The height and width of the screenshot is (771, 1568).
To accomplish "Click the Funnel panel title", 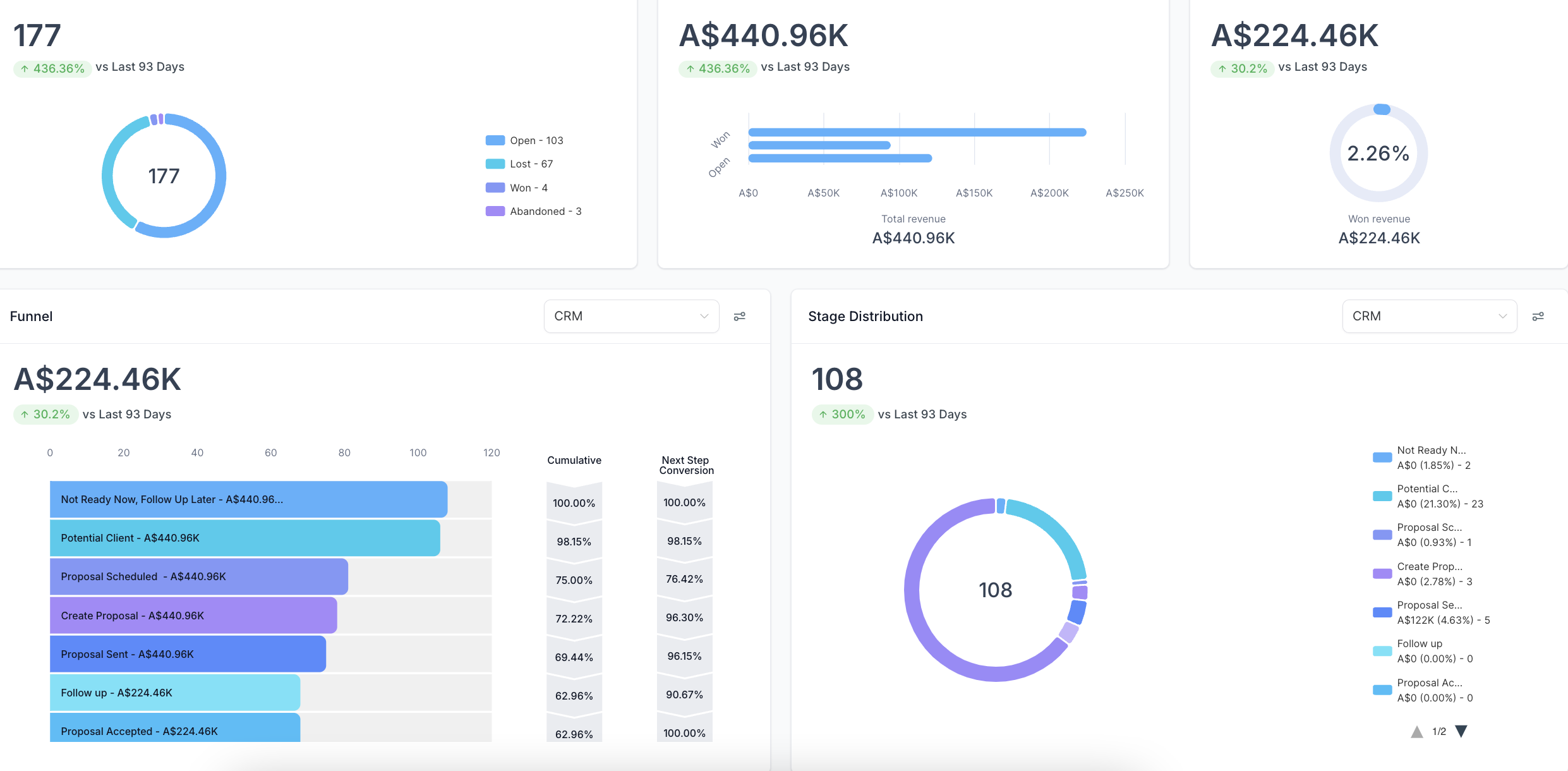I will (31, 316).
